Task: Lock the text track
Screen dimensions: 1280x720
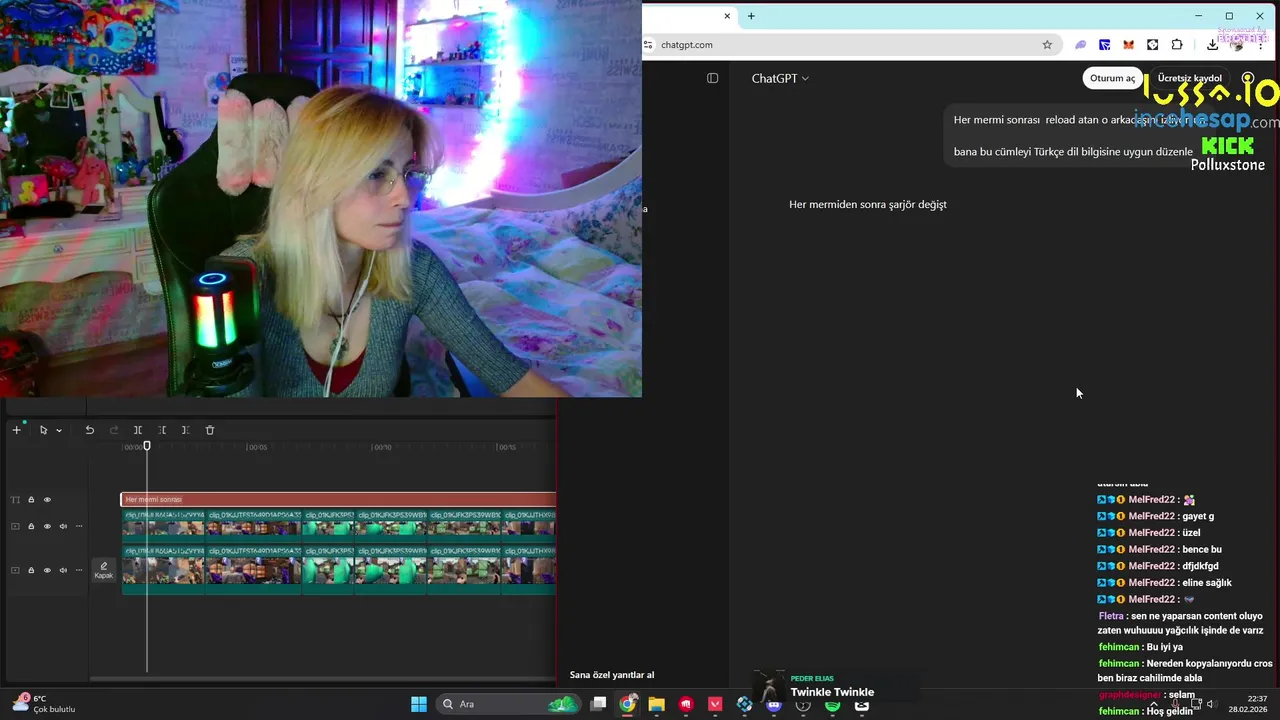Action: [31, 500]
